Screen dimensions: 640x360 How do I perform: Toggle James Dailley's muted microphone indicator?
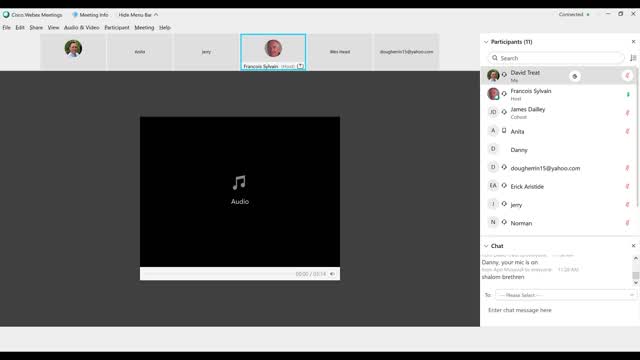click(x=627, y=113)
